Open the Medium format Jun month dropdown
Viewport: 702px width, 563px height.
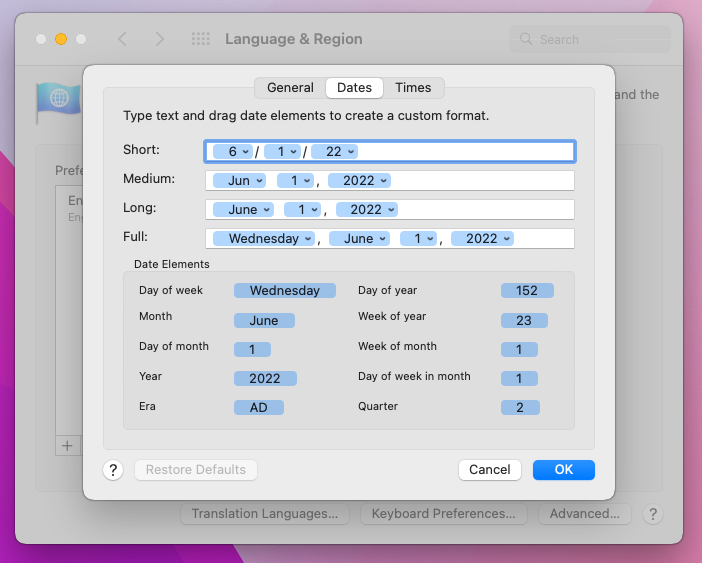pyautogui.click(x=260, y=181)
